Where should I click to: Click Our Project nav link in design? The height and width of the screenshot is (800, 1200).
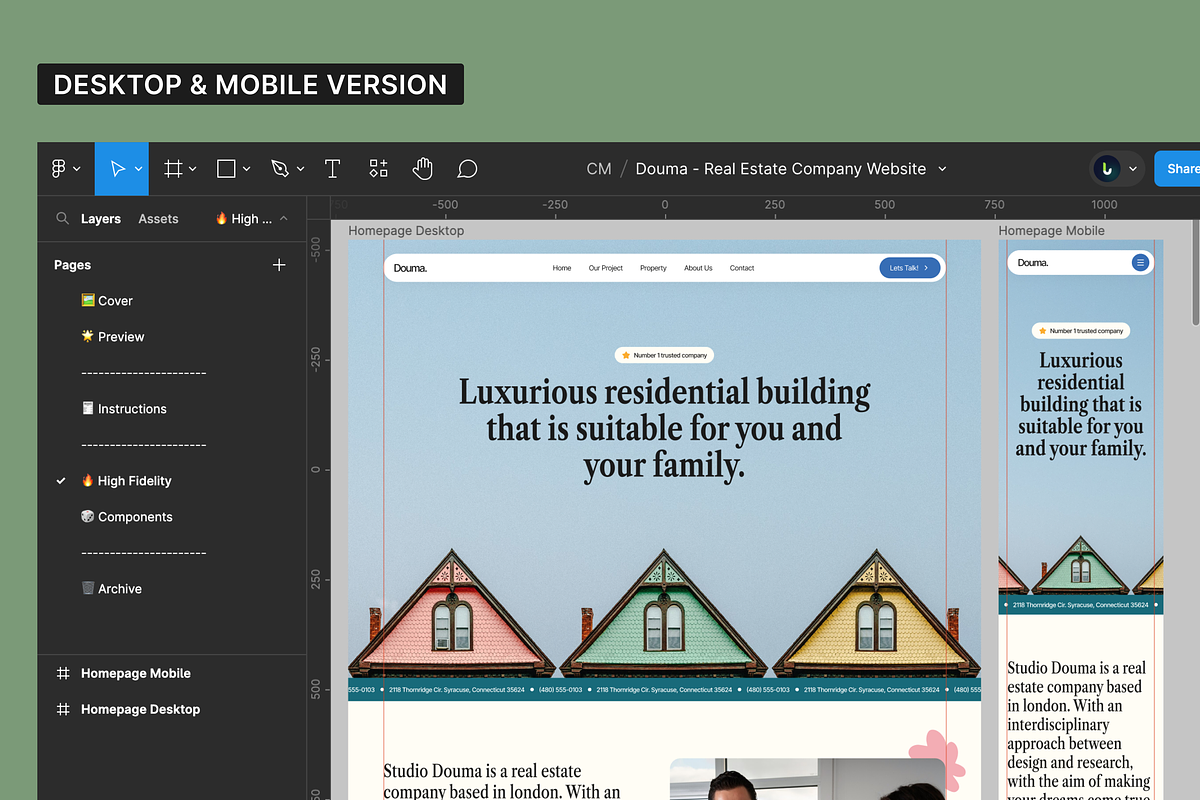pyautogui.click(x=606, y=268)
